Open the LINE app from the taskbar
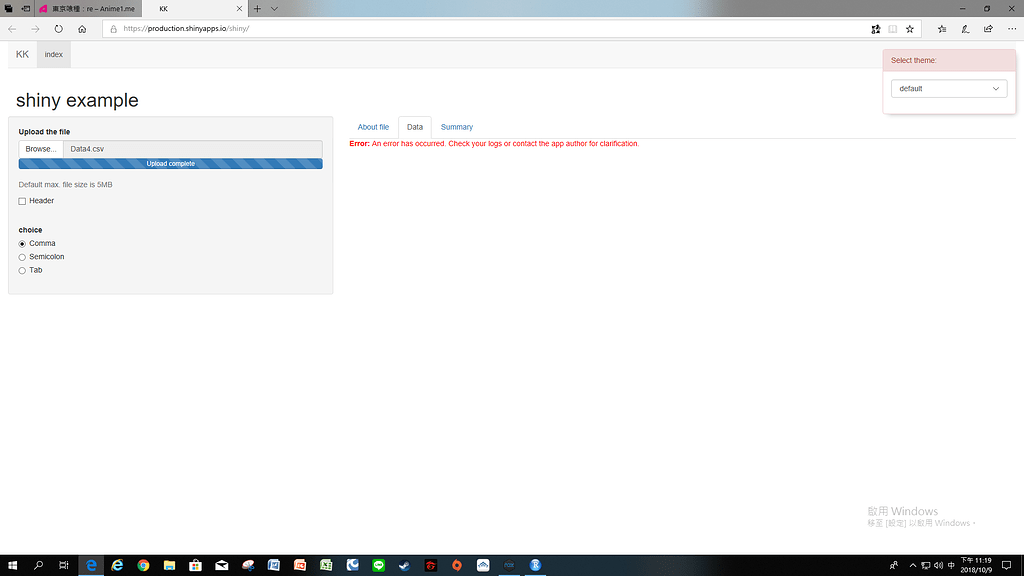The height and width of the screenshot is (576, 1024). click(378, 565)
